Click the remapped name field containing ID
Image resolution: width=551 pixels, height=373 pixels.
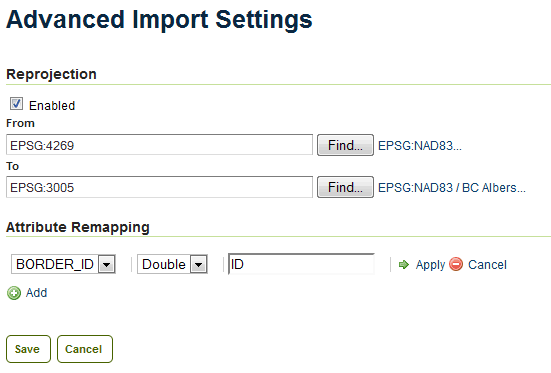[x=301, y=264]
